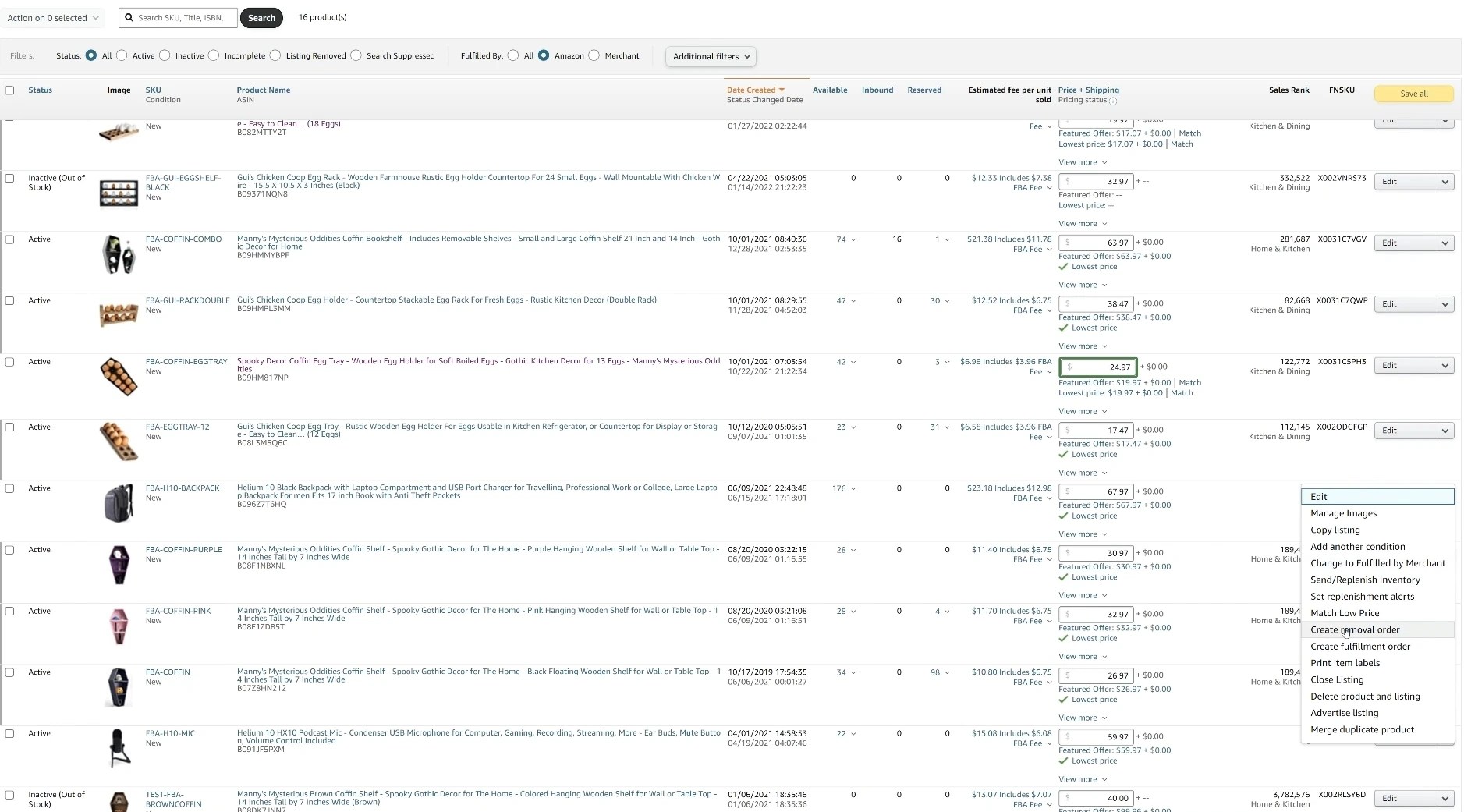Viewport: 1464px width, 812px height.
Task: Choose Manage Images from the menu
Action: coord(1377,513)
